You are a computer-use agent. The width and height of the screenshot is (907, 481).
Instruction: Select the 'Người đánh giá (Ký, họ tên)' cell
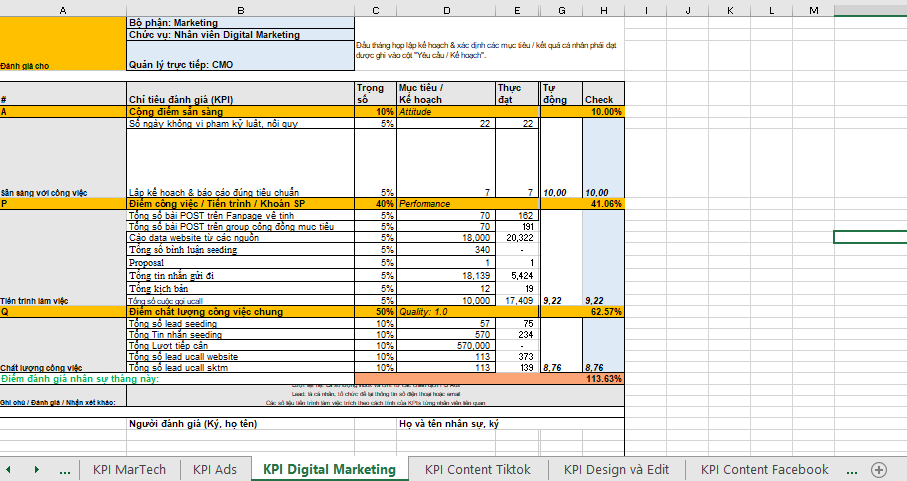click(x=240, y=424)
